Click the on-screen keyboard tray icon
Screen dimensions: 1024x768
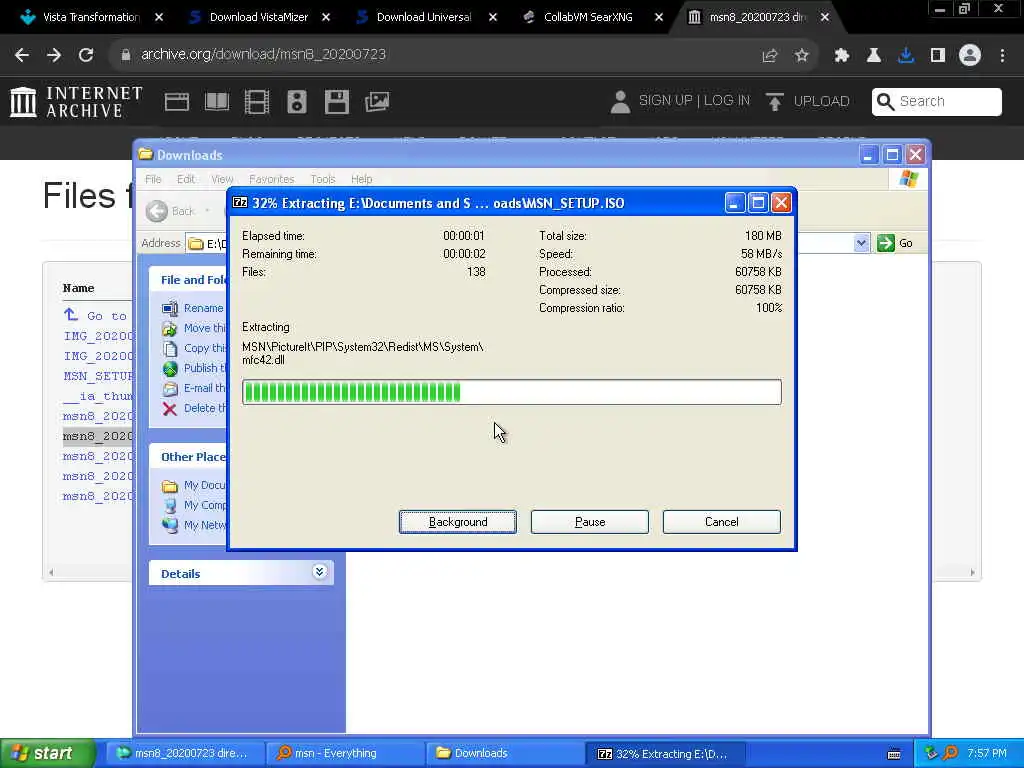(x=894, y=754)
